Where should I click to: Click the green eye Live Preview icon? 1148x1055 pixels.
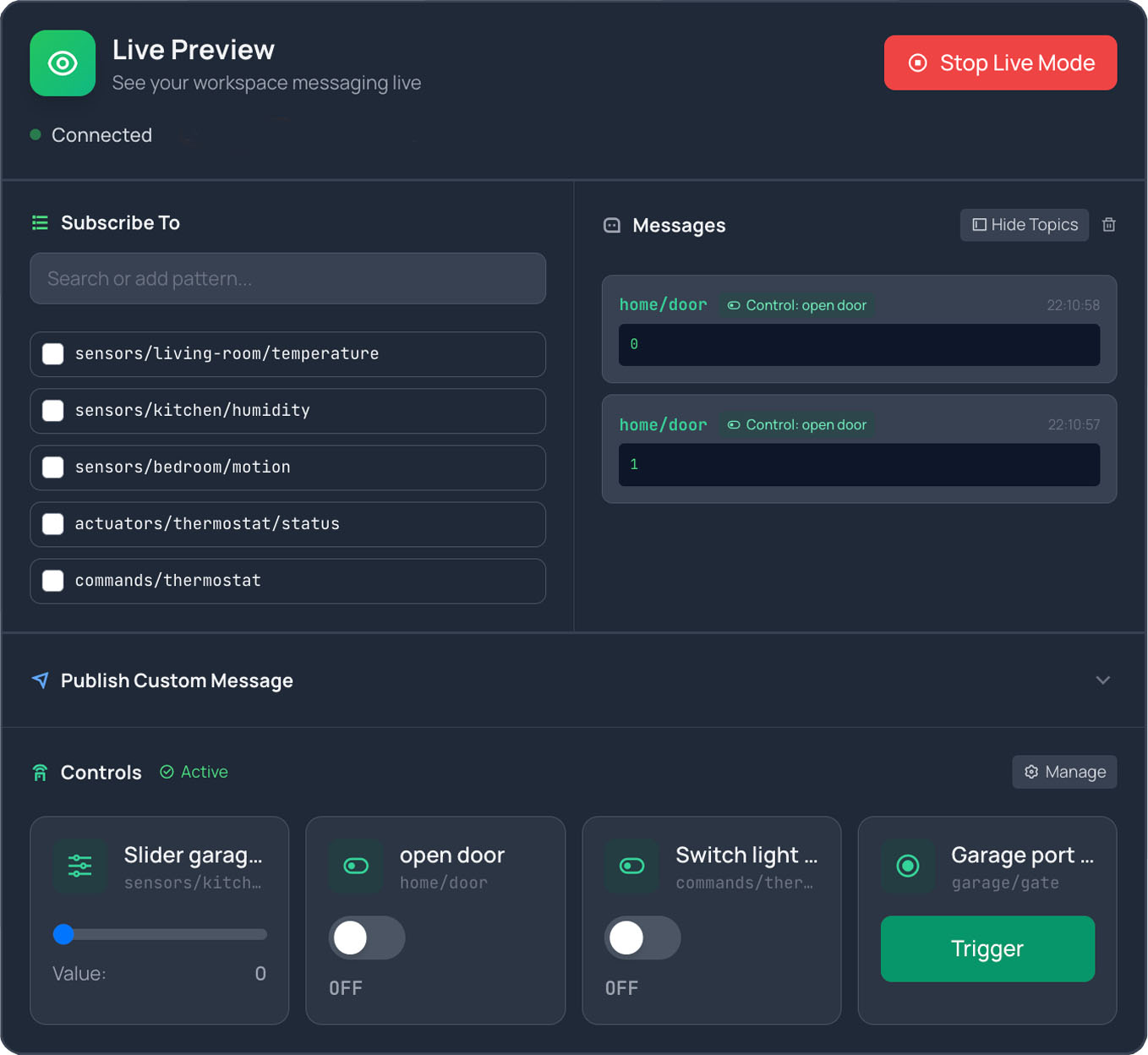tap(63, 63)
